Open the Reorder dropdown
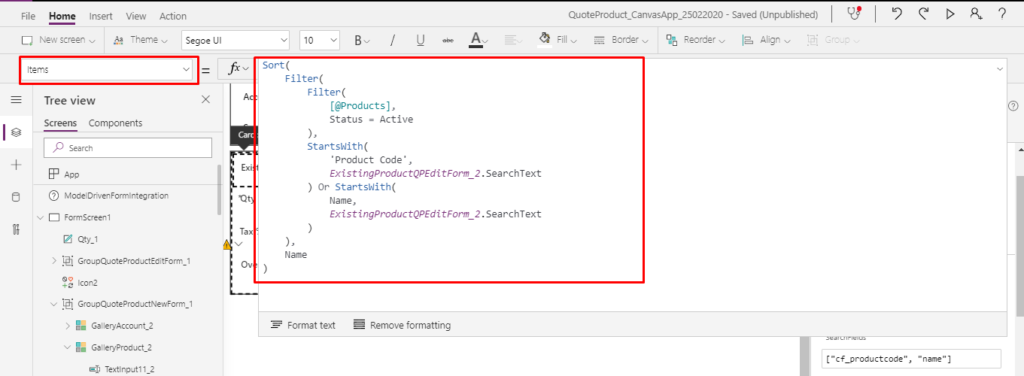1024x376 pixels. click(x=696, y=40)
